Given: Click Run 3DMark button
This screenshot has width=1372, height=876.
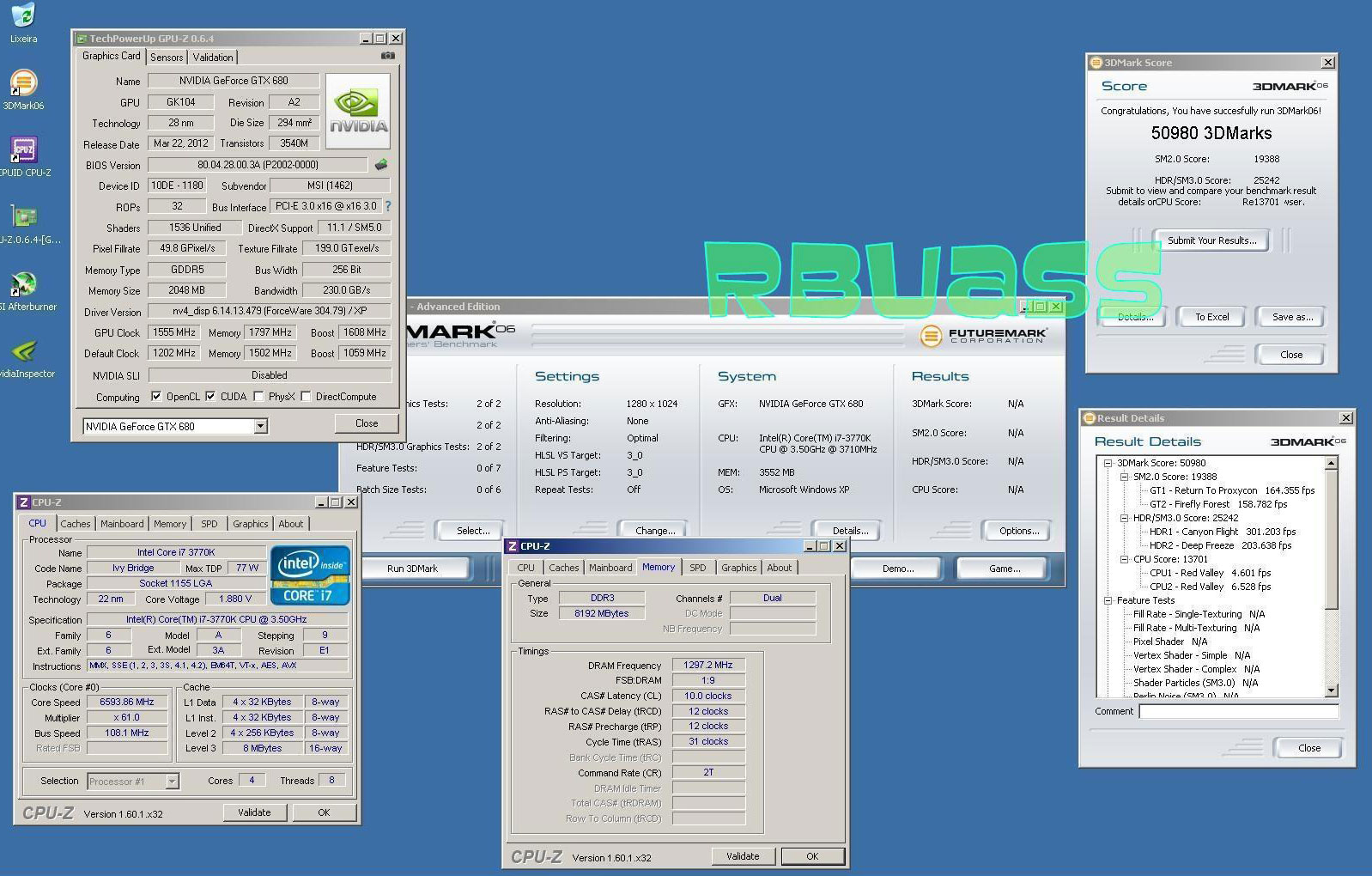Looking at the screenshot, I should pyautogui.click(x=413, y=569).
